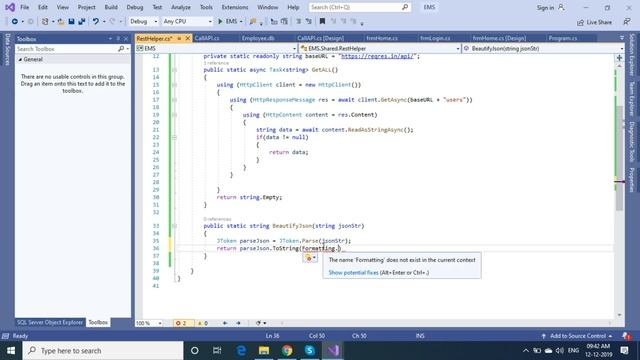Open the Extensions menu
This screenshot has width=640, height=360.
tap(235, 7)
